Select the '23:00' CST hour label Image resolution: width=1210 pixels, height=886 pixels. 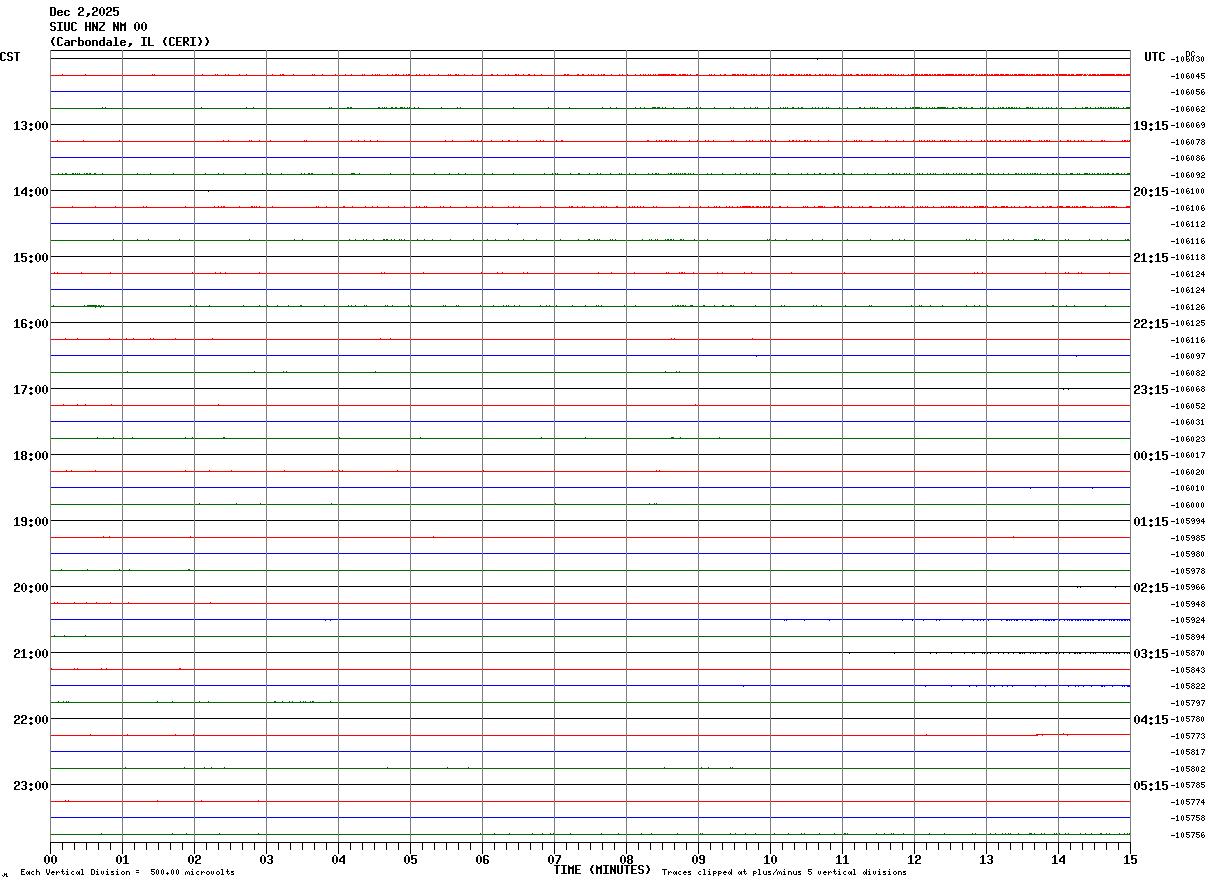point(30,785)
